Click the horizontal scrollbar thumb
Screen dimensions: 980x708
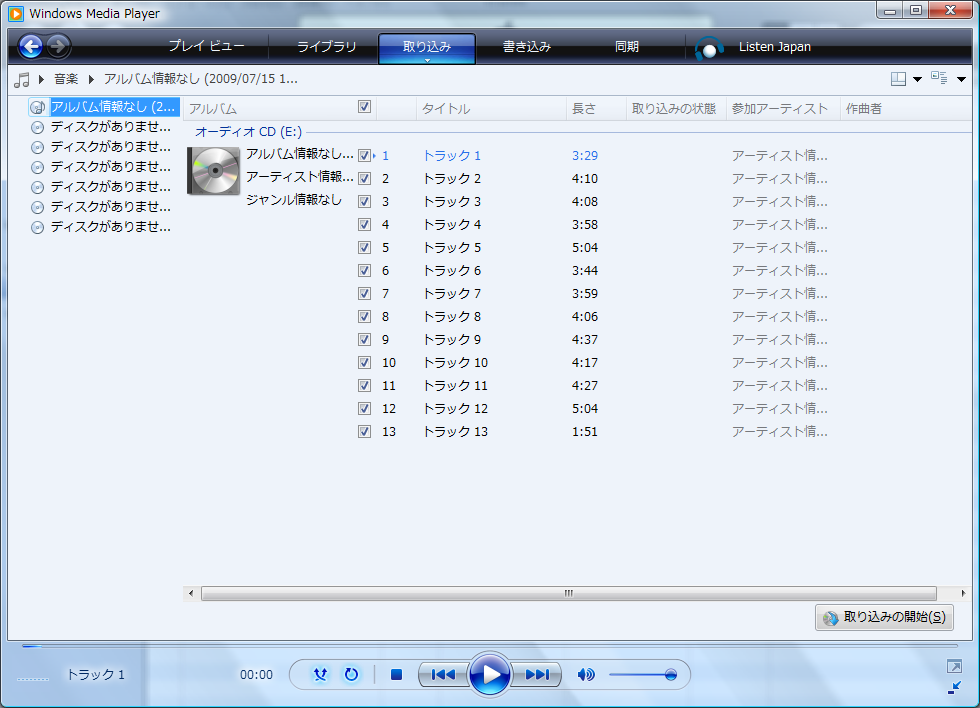(x=568, y=593)
